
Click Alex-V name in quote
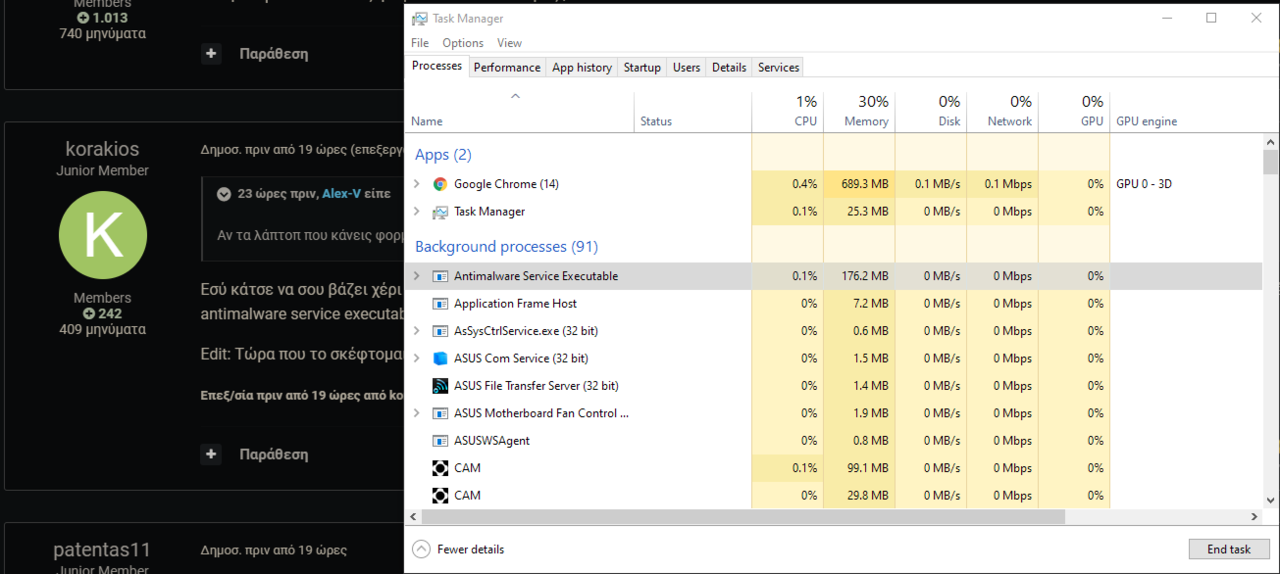pyautogui.click(x=341, y=194)
